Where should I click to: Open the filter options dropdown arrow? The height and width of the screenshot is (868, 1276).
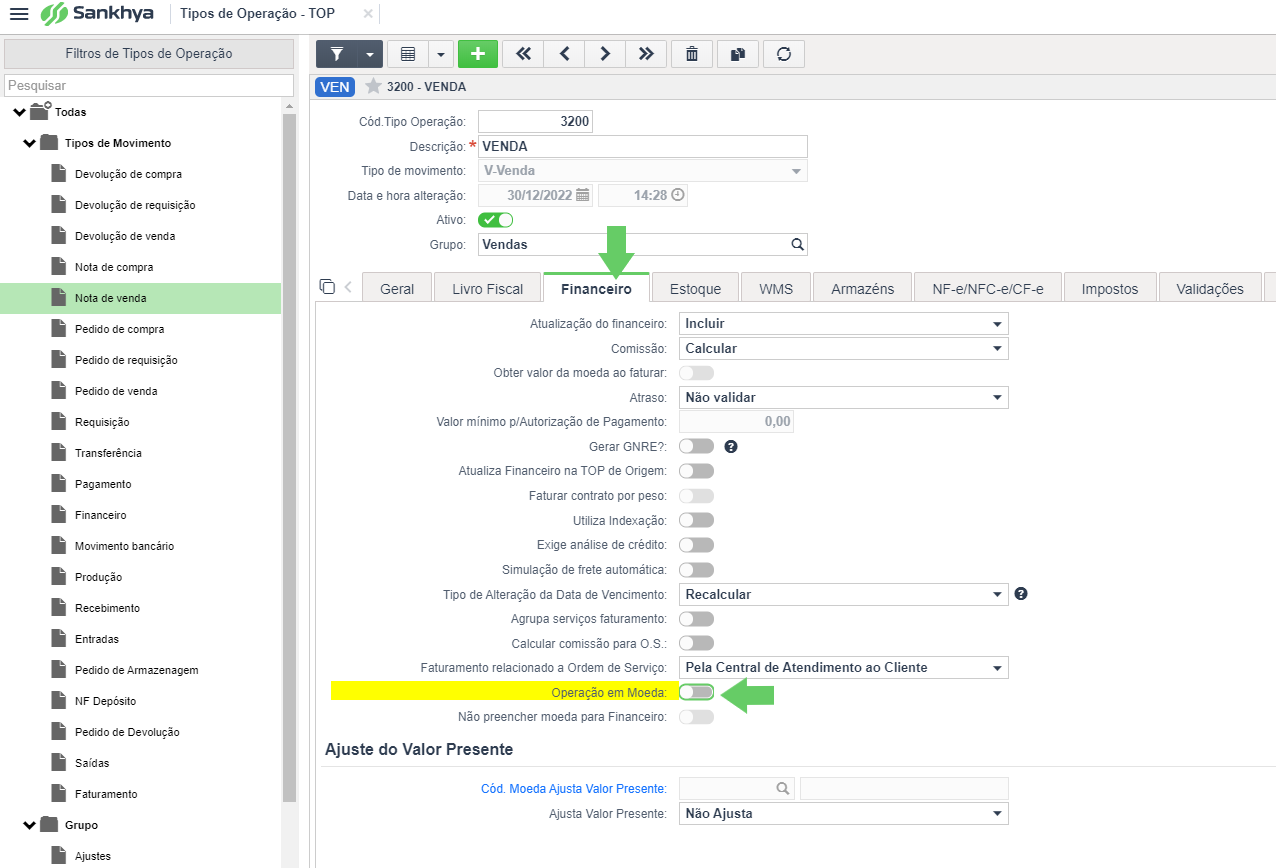[x=370, y=54]
